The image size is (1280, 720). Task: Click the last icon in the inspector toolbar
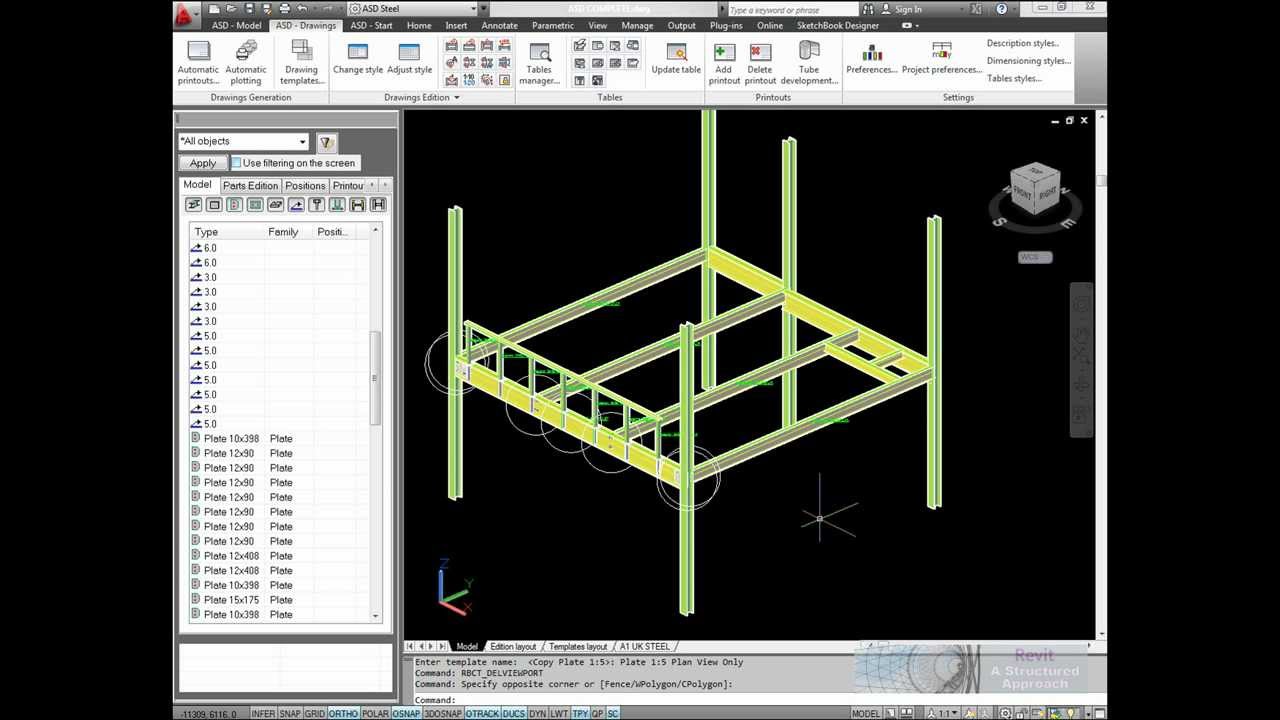point(378,205)
